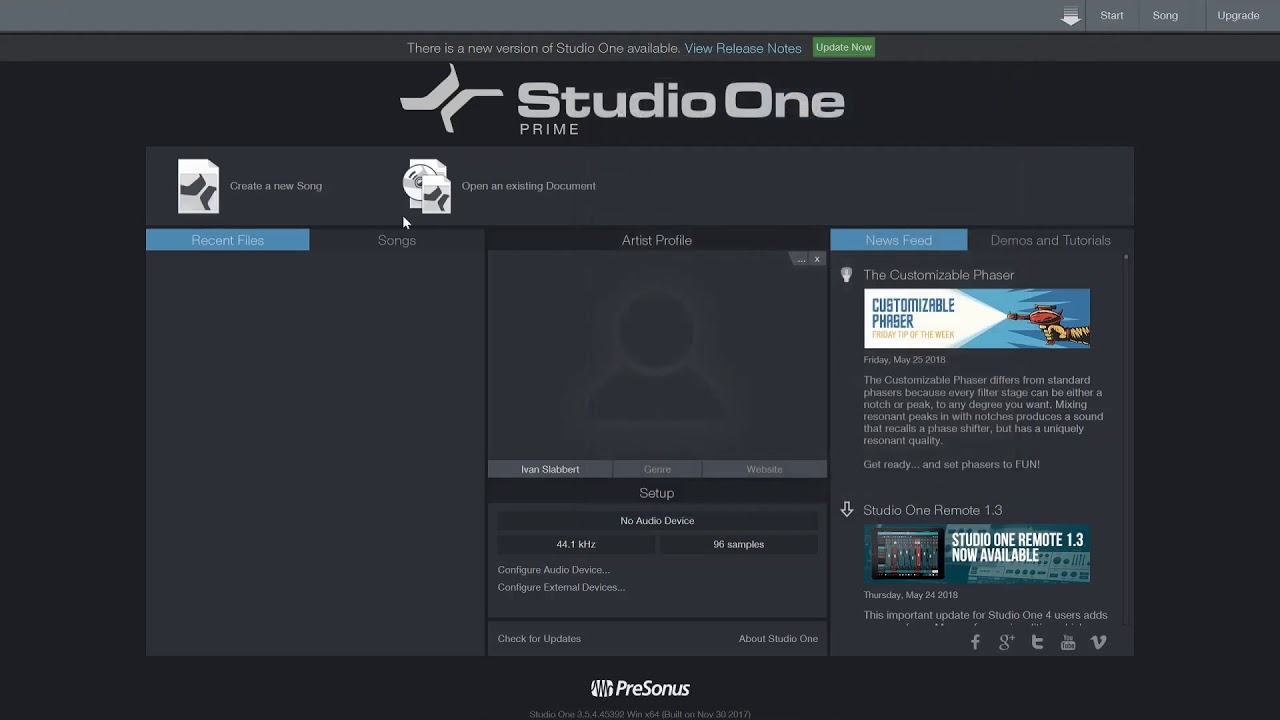1280x720 pixels.
Task: Click the lightbulb icon beside Customizable Phaser
Action: (846, 275)
